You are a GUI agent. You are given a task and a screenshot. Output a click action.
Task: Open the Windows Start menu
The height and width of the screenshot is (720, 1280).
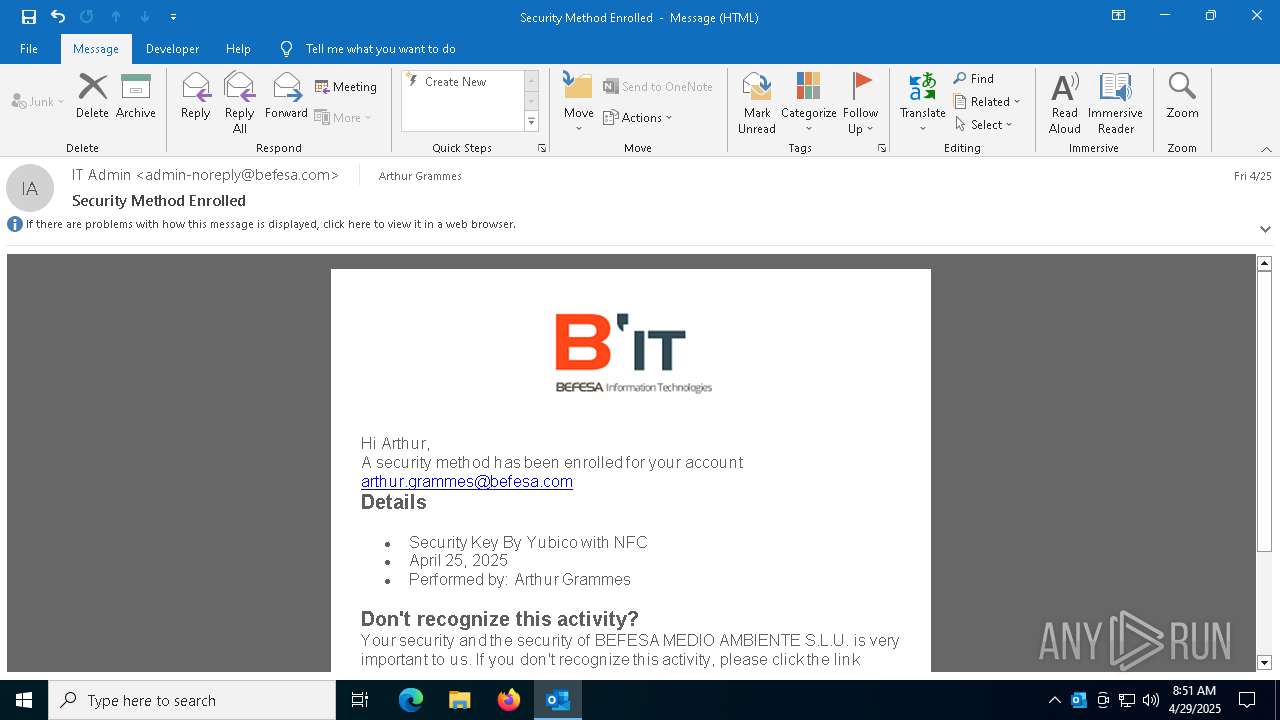24,700
